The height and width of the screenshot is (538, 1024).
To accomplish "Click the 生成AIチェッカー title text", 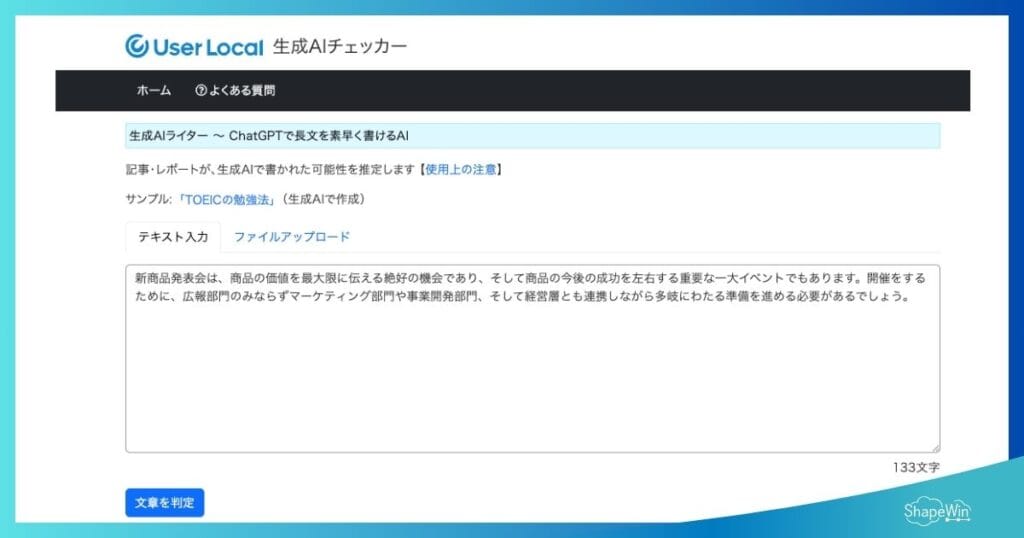I will [340, 46].
